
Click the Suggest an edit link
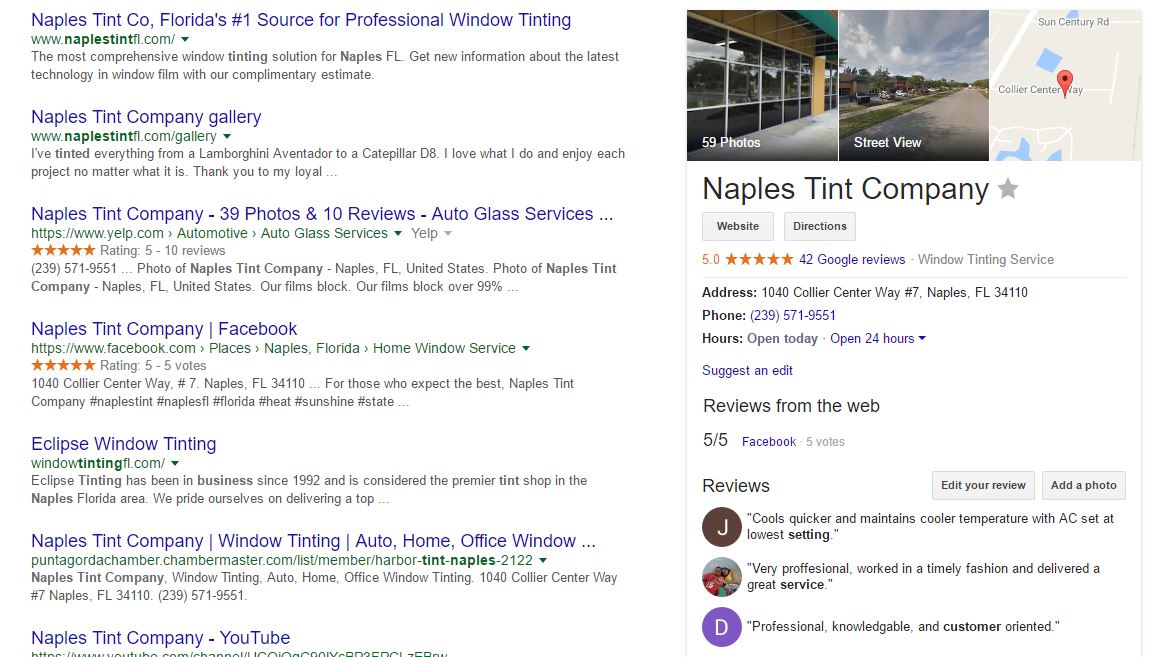(747, 371)
